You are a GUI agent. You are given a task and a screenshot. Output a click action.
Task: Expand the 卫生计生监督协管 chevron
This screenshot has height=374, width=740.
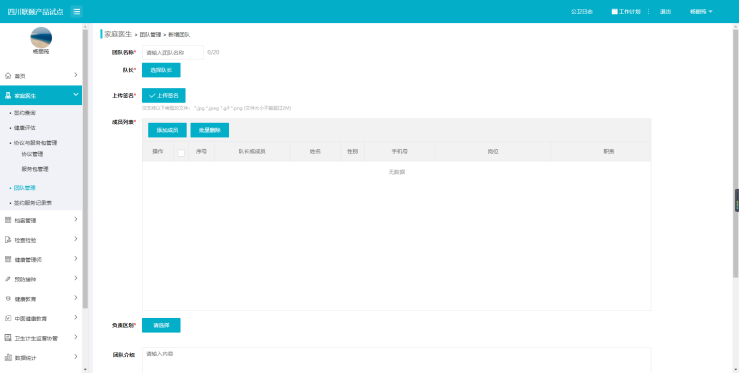(x=76, y=337)
